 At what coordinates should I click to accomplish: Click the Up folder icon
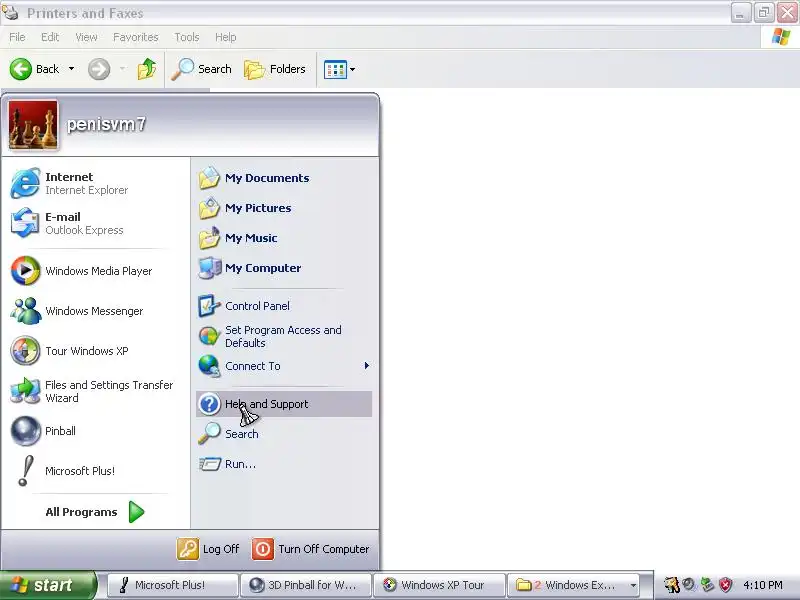click(146, 69)
